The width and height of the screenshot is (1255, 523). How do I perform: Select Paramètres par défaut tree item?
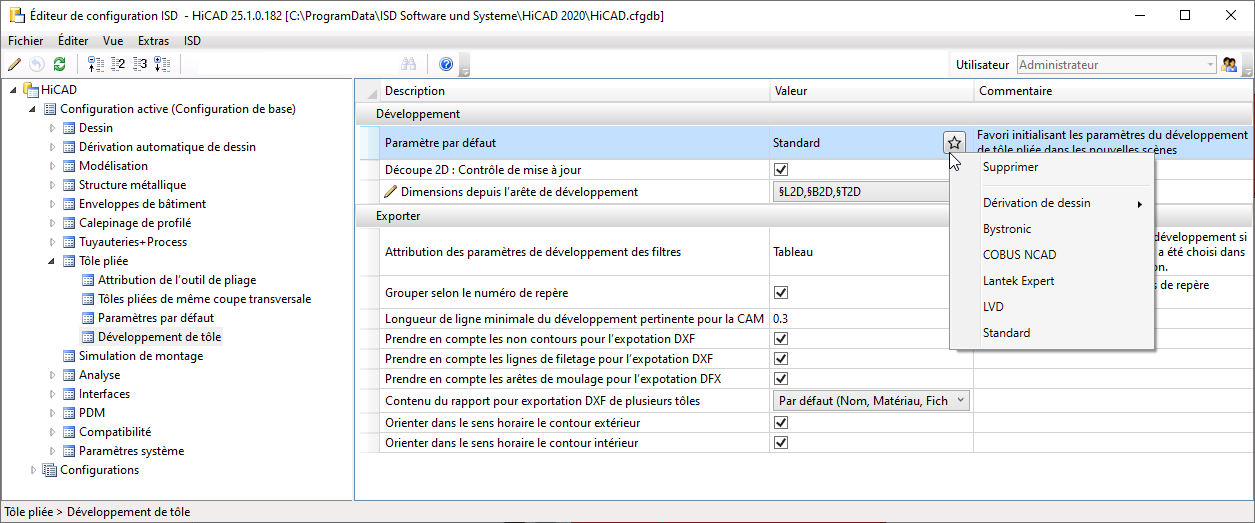pos(155,318)
